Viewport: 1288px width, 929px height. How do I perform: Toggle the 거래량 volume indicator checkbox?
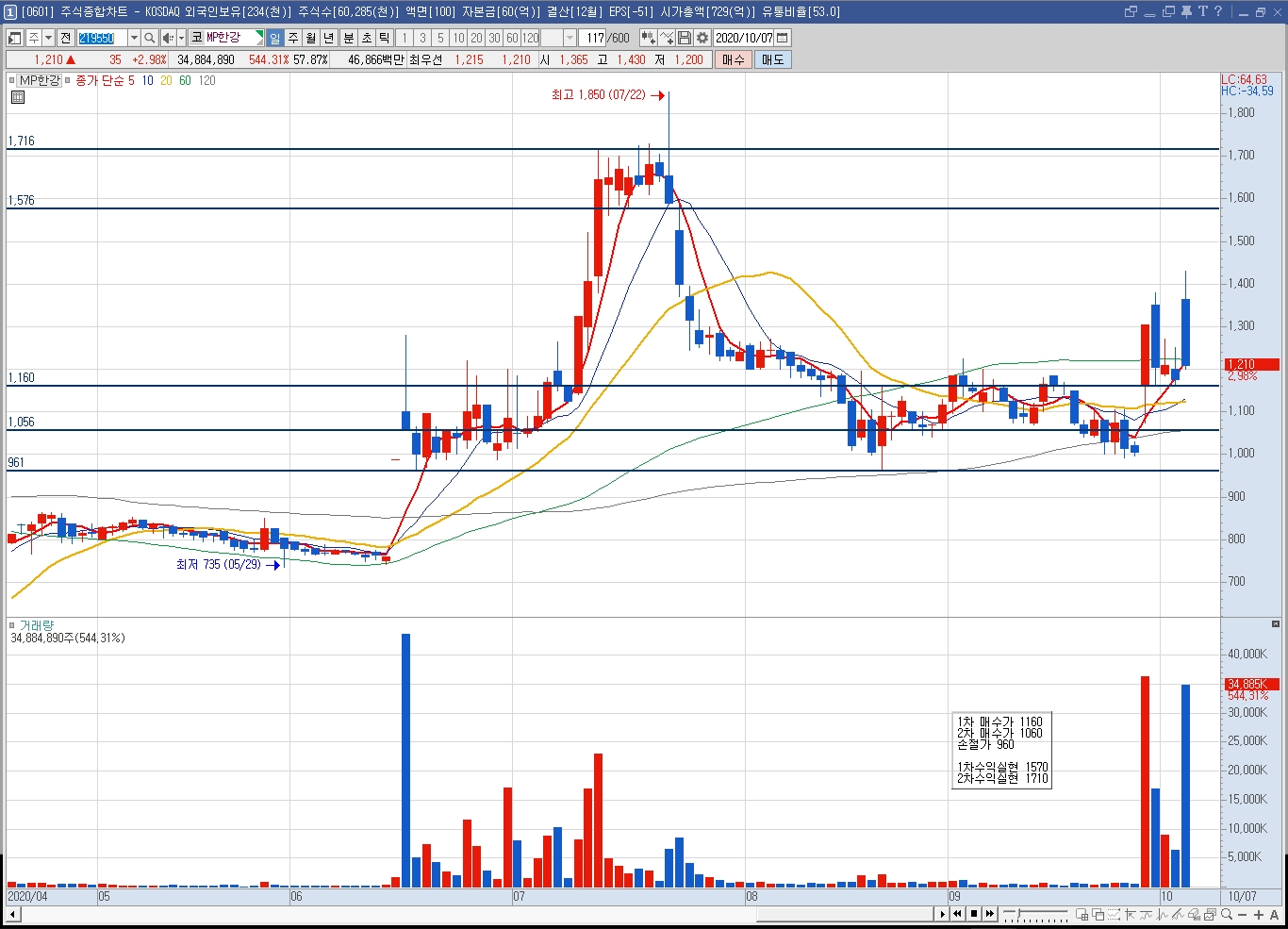12,625
